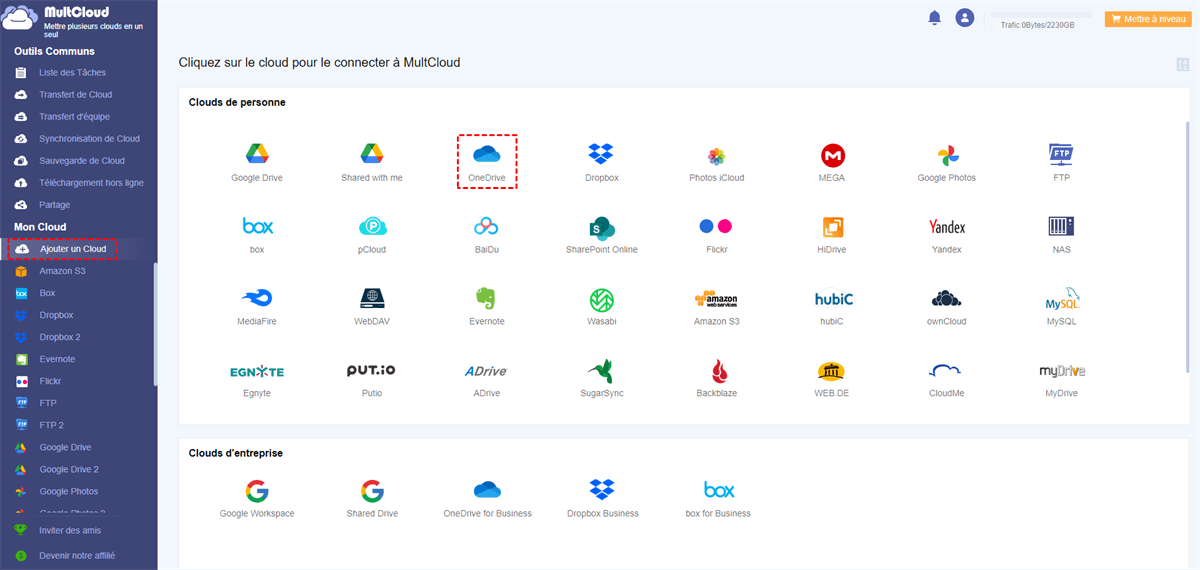Connect the MEGA cloud
Image resolution: width=1200 pixels, height=570 pixels.
click(832, 163)
